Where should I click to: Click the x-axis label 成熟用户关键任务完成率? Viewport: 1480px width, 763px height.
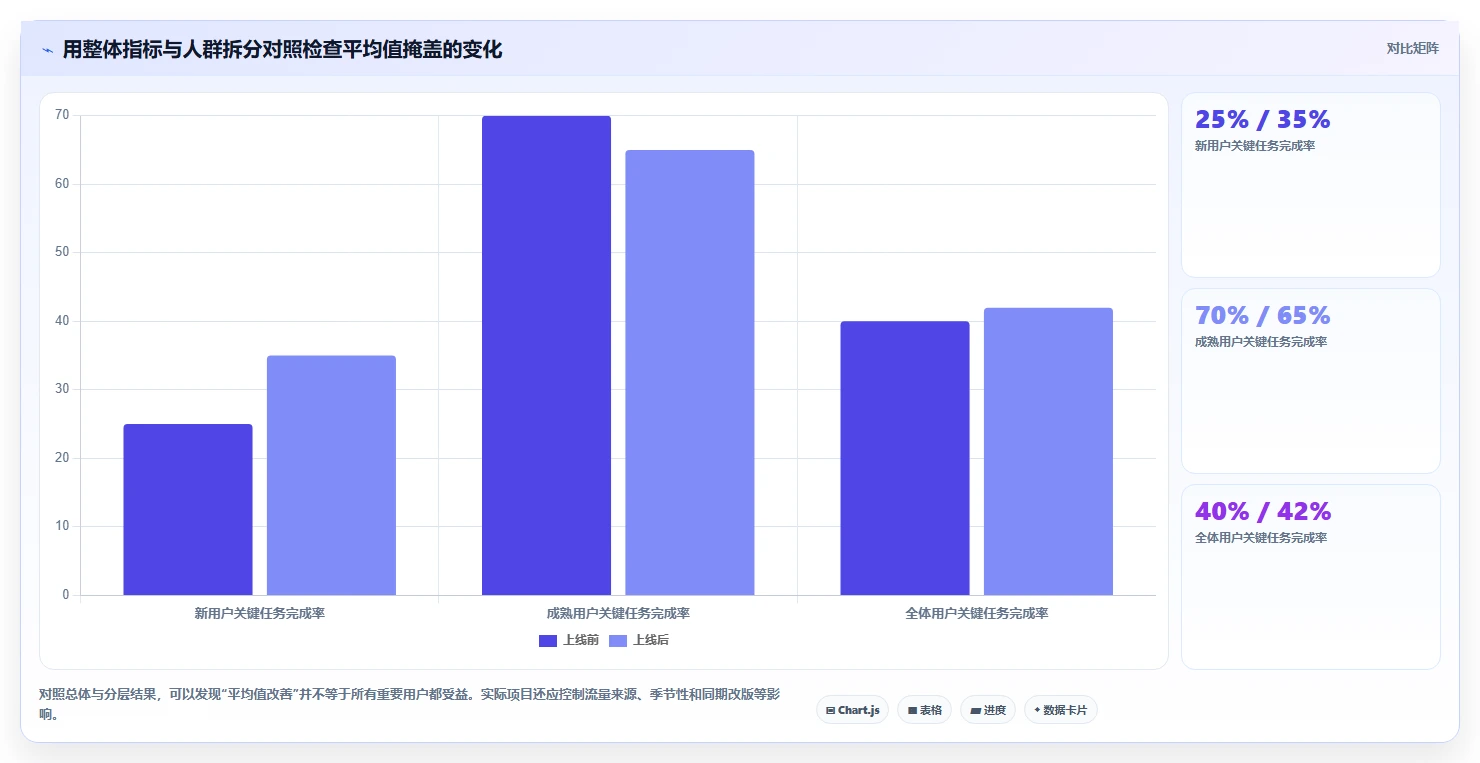pyautogui.click(x=618, y=613)
